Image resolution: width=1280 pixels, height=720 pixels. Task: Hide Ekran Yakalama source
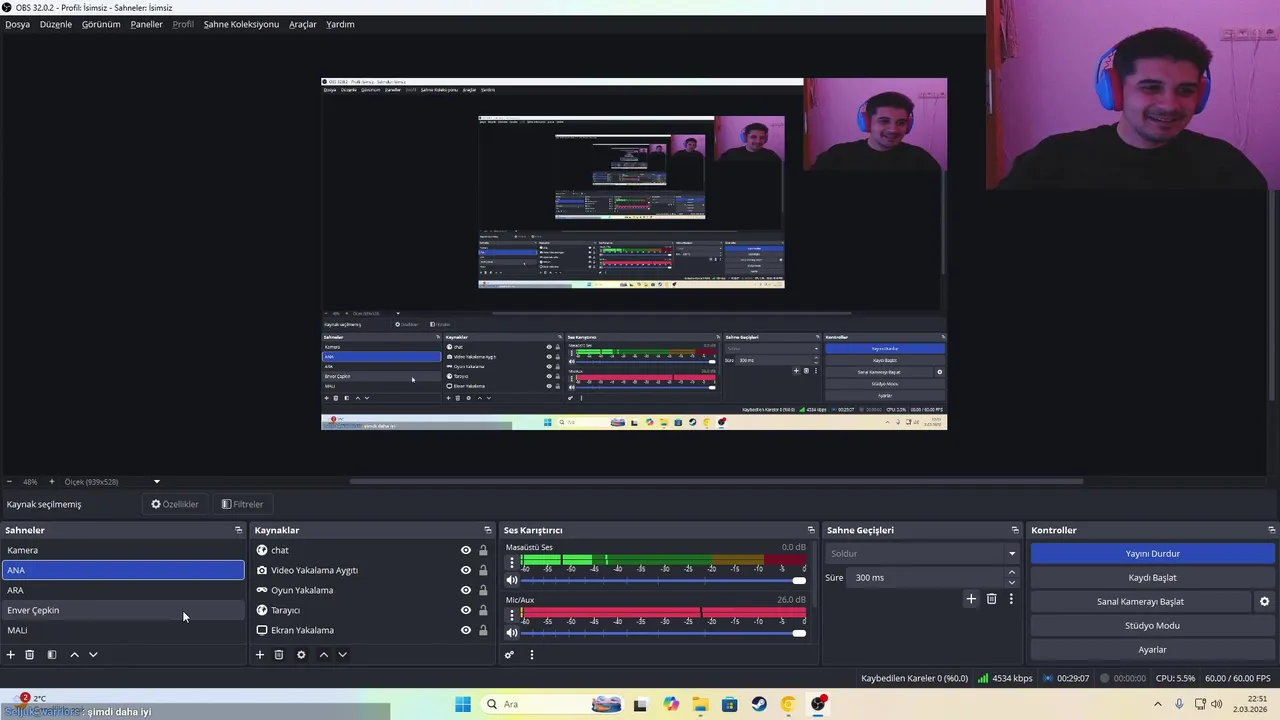pyautogui.click(x=465, y=630)
